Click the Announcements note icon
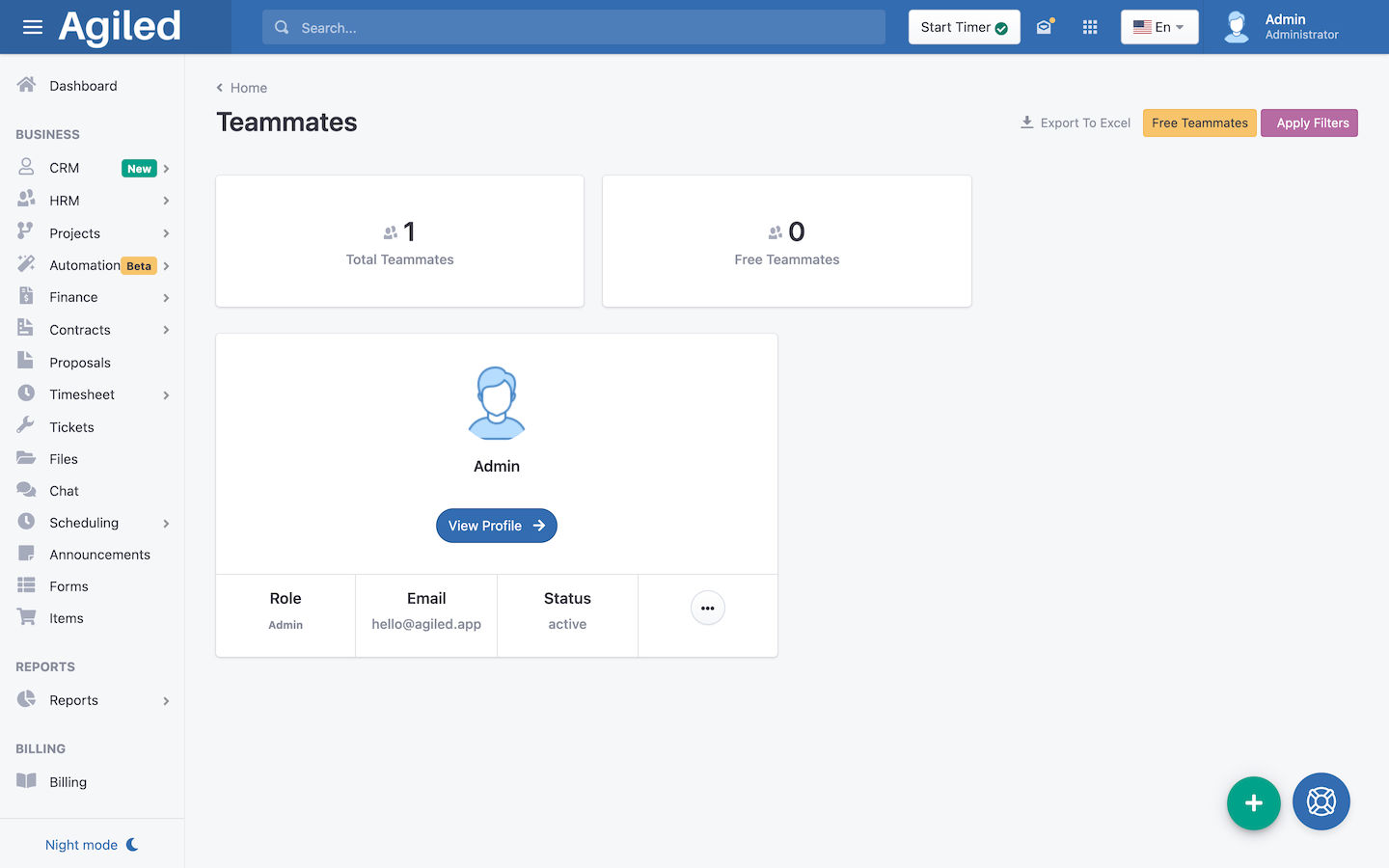Screen dimensions: 1389x868 point(26,554)
